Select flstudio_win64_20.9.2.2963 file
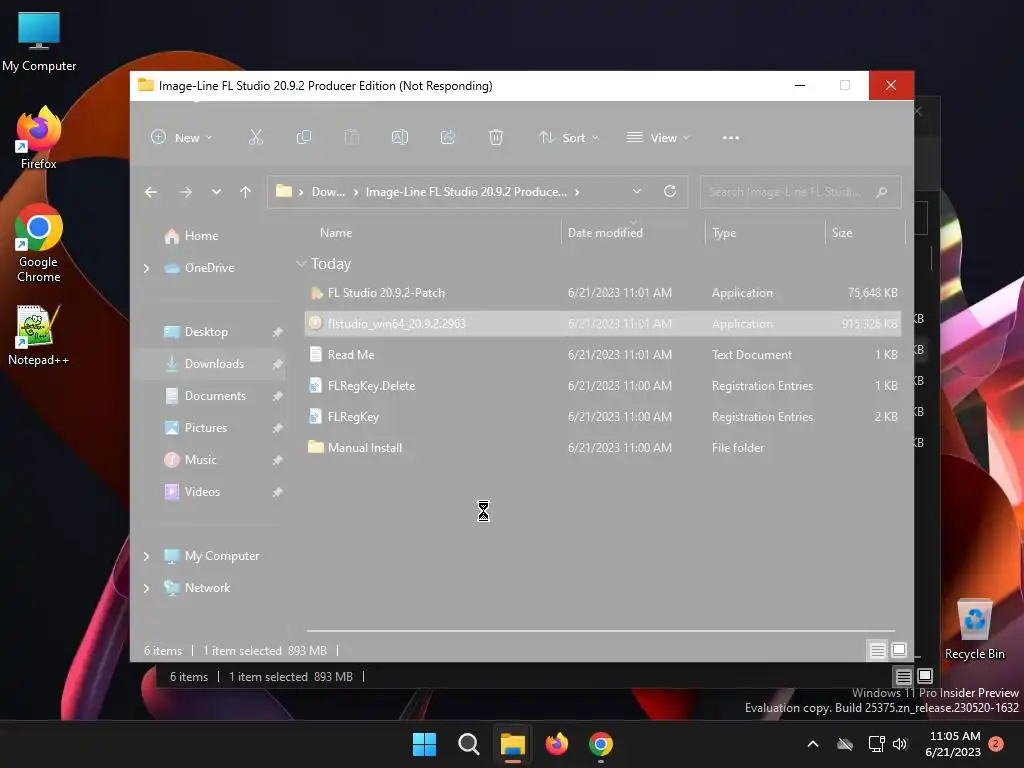The height and width of the screenshot is (768, 1024). point(602,324)
